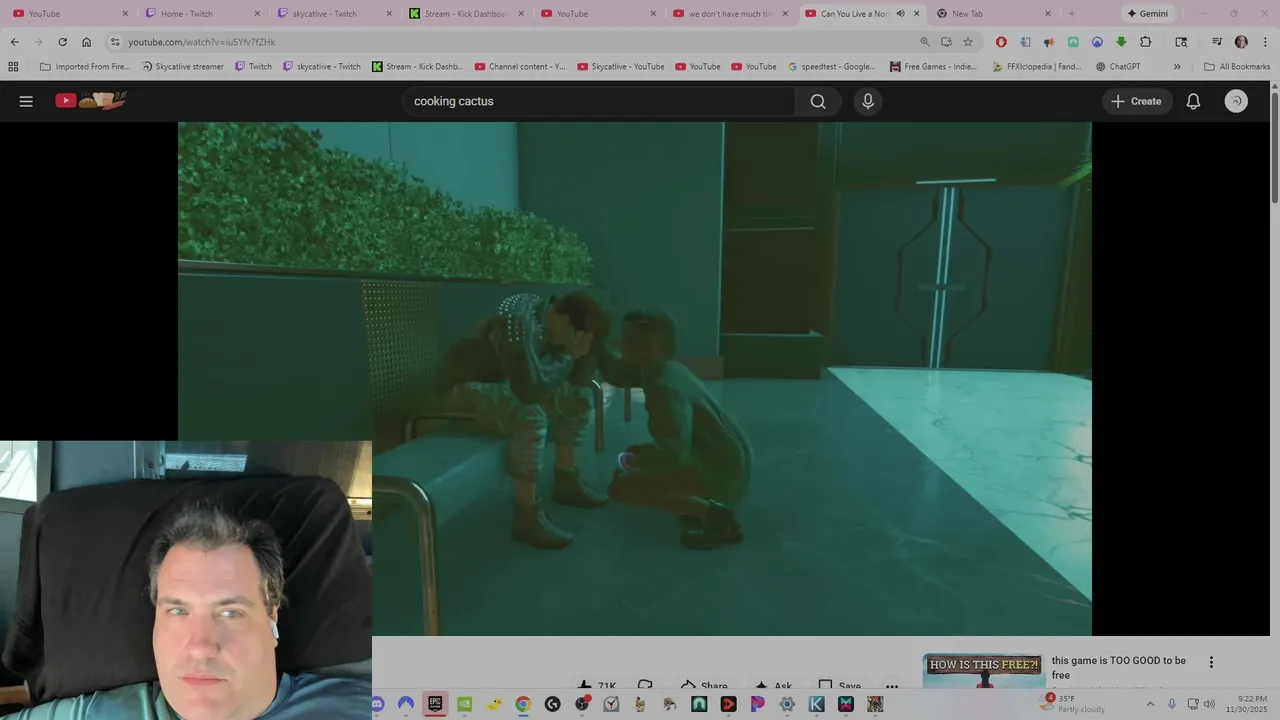This screenshot has height=720, width=1280.
Task: Open the gear Settings icon in taskbar
Action: (x=787, y=704)
